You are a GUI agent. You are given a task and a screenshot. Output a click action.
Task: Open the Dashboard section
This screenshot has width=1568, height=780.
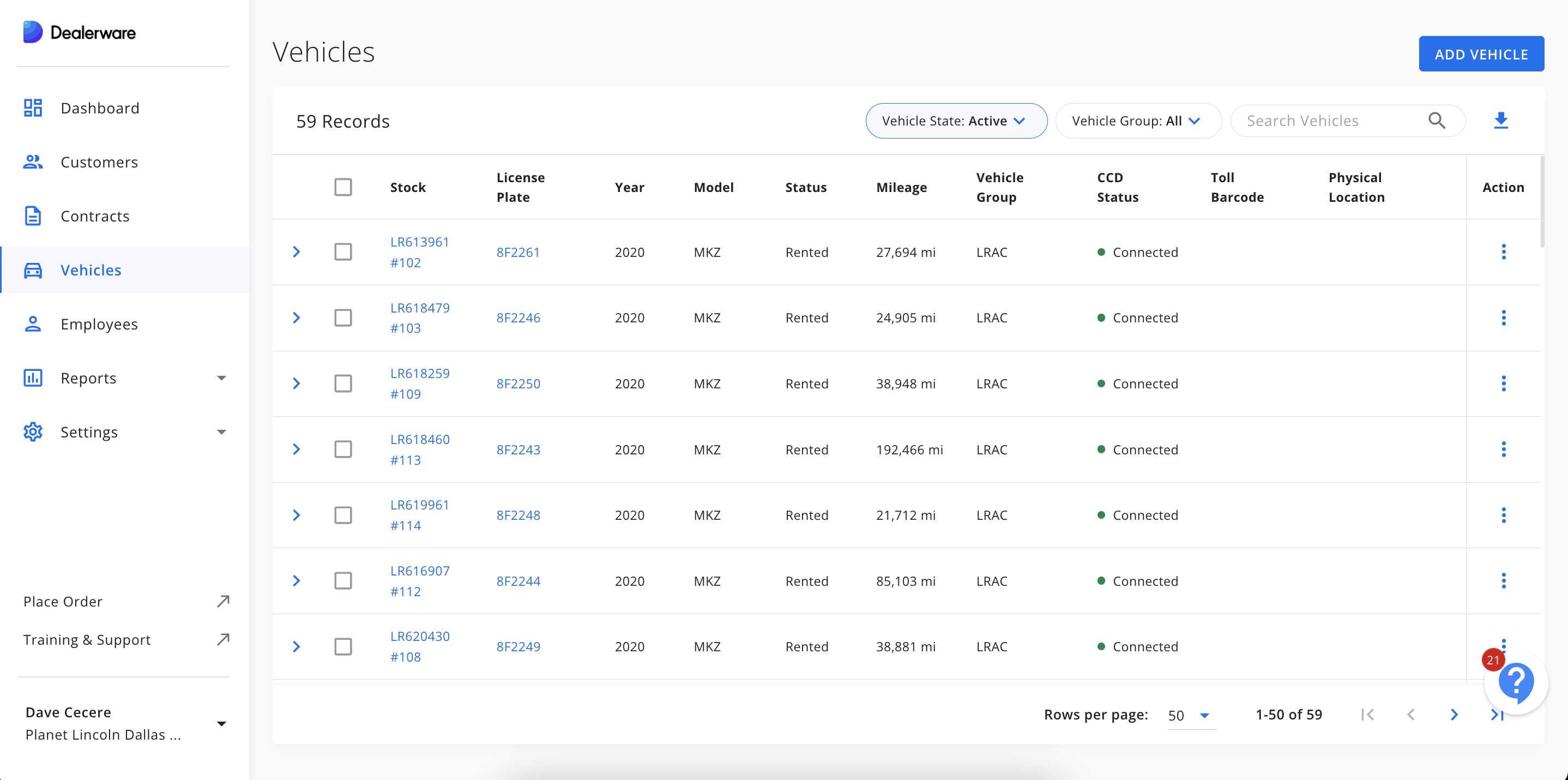click(100, 108)
